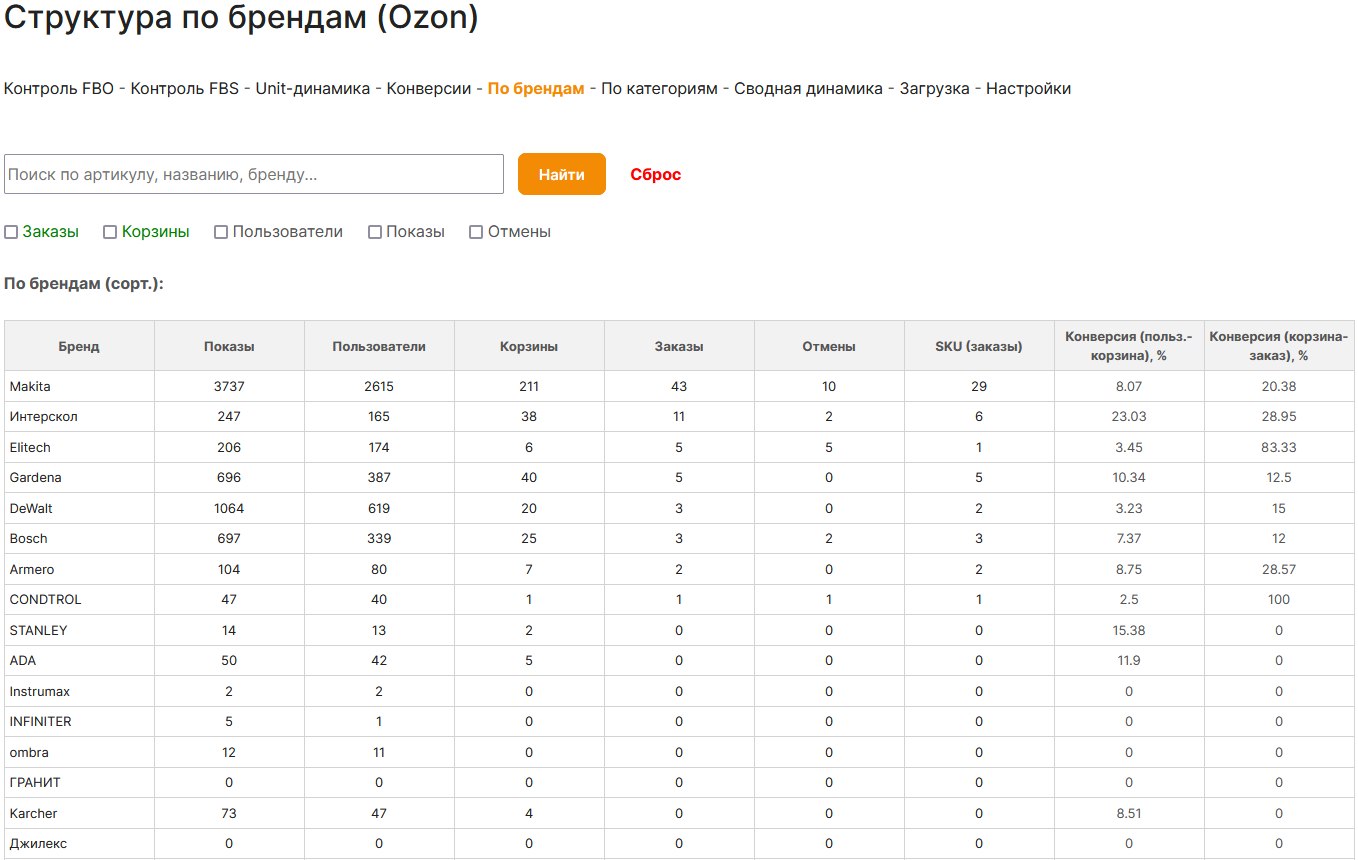Click the Elitech brand name
1358x860 pixels.
(x=30, y=447)
